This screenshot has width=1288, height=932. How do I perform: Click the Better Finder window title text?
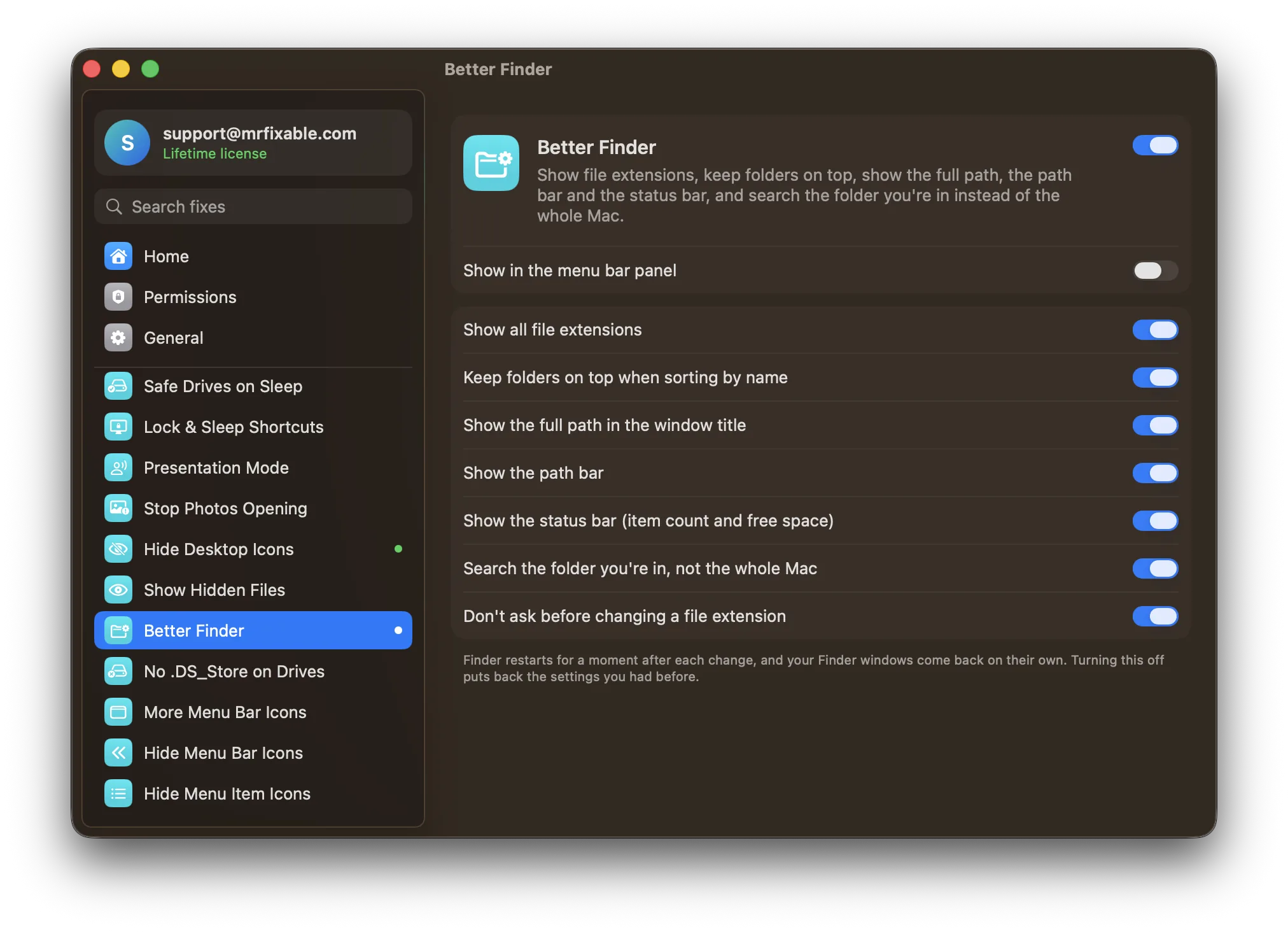(x=498, y=69)
